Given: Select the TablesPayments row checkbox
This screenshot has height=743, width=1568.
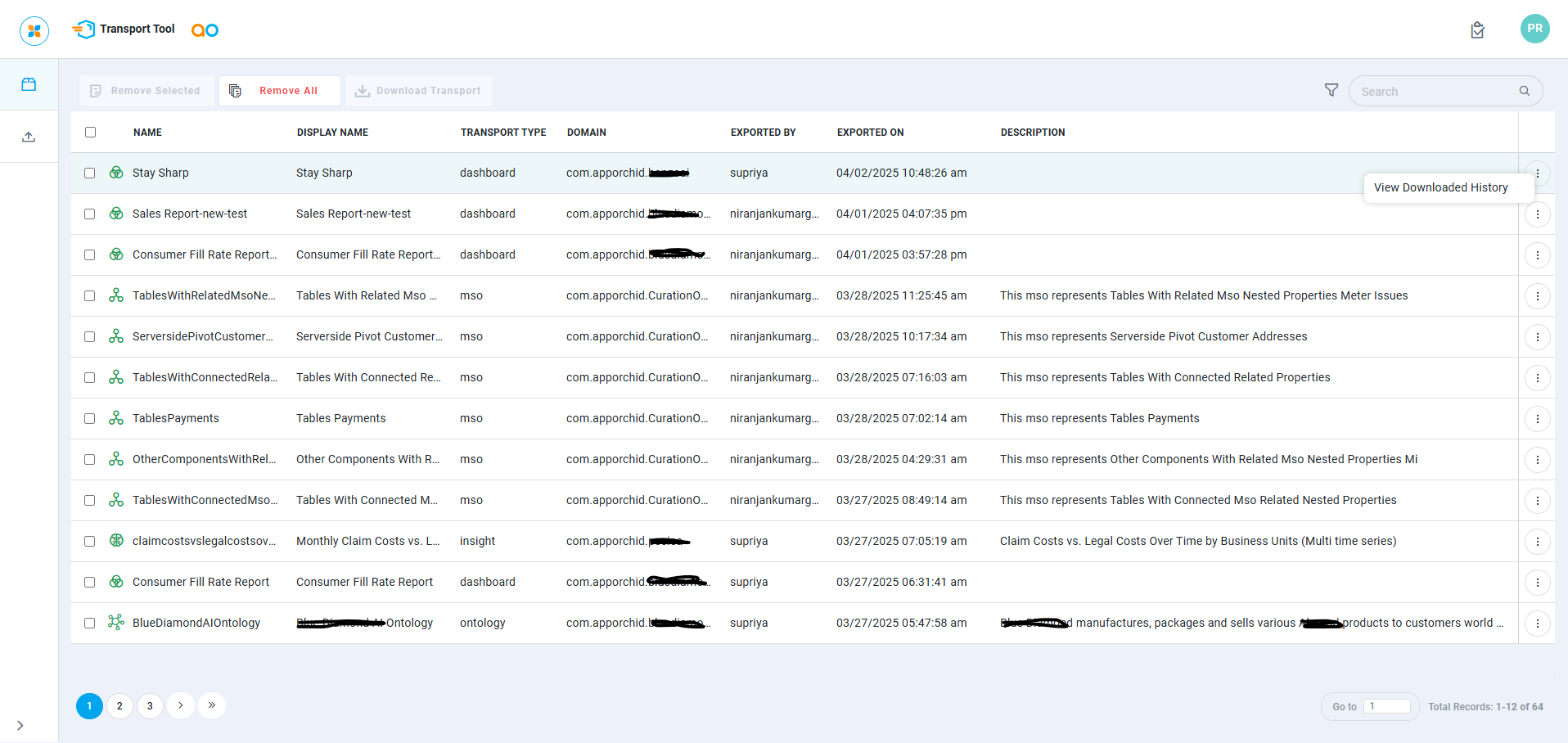Looking at the screenshot, I should (x=90, y=419).
